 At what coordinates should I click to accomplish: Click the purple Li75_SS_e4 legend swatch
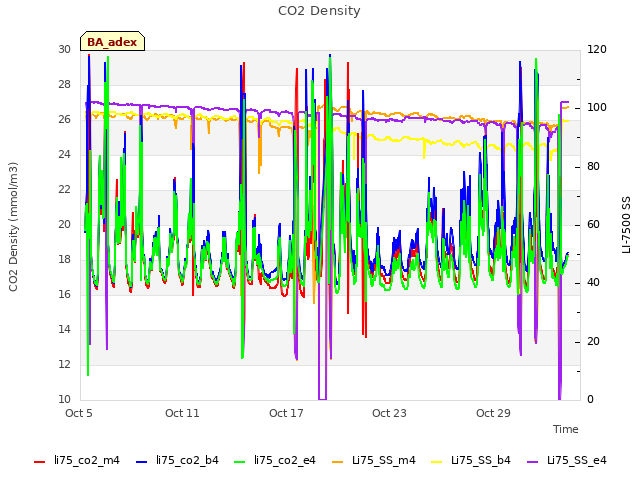pos(533,462)
